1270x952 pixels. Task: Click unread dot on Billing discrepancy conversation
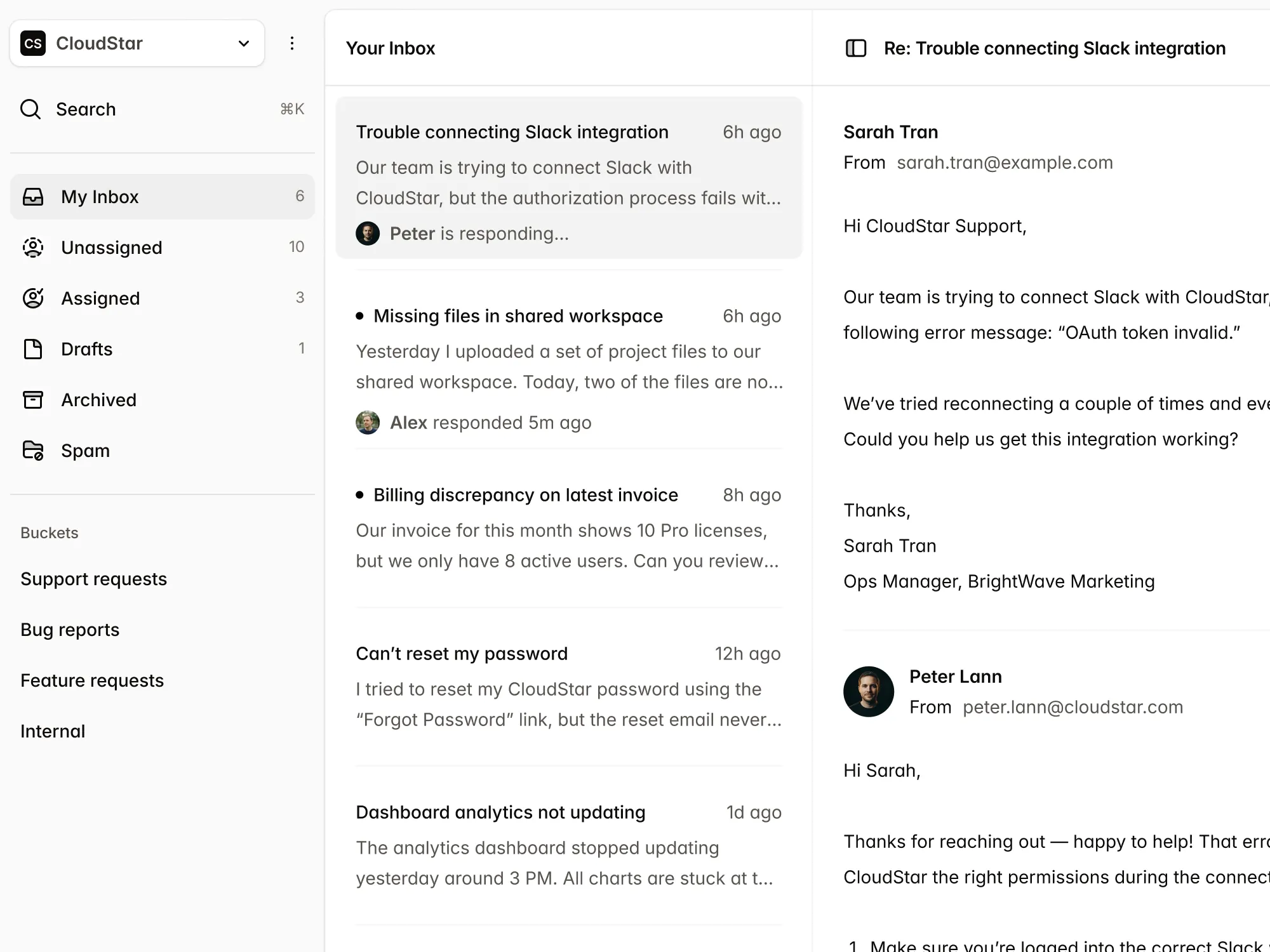coord(360,495)
